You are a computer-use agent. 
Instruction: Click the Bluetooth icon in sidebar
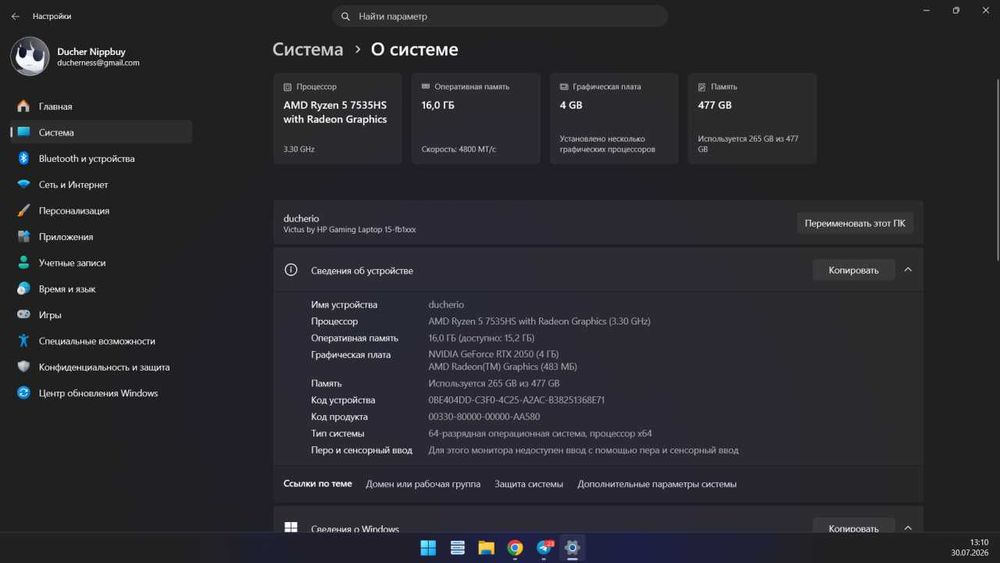pos(24,158)
